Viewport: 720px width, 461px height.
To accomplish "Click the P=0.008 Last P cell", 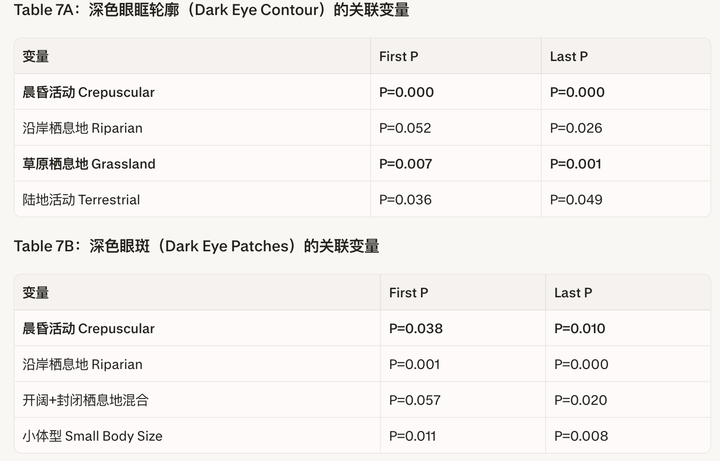I will click(581, 436).
